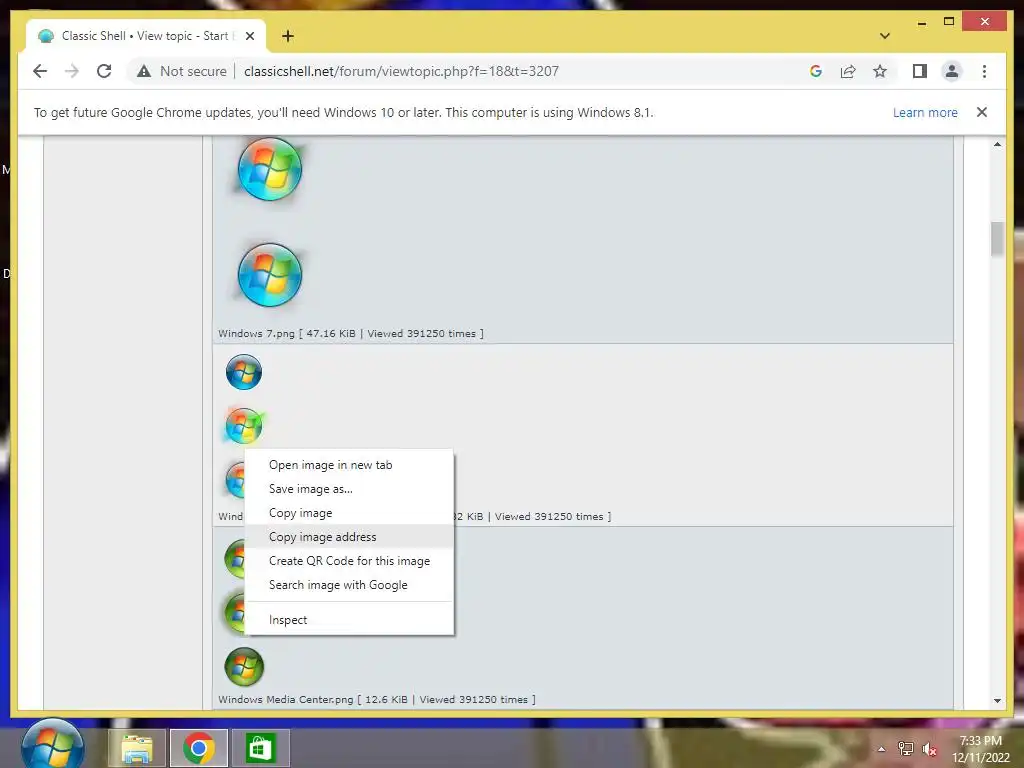Image resolution: width=1024 pixels, height=768 pixels.
Task: Open the tab search dropdown chevron
Action: click(x=885, y=36)
